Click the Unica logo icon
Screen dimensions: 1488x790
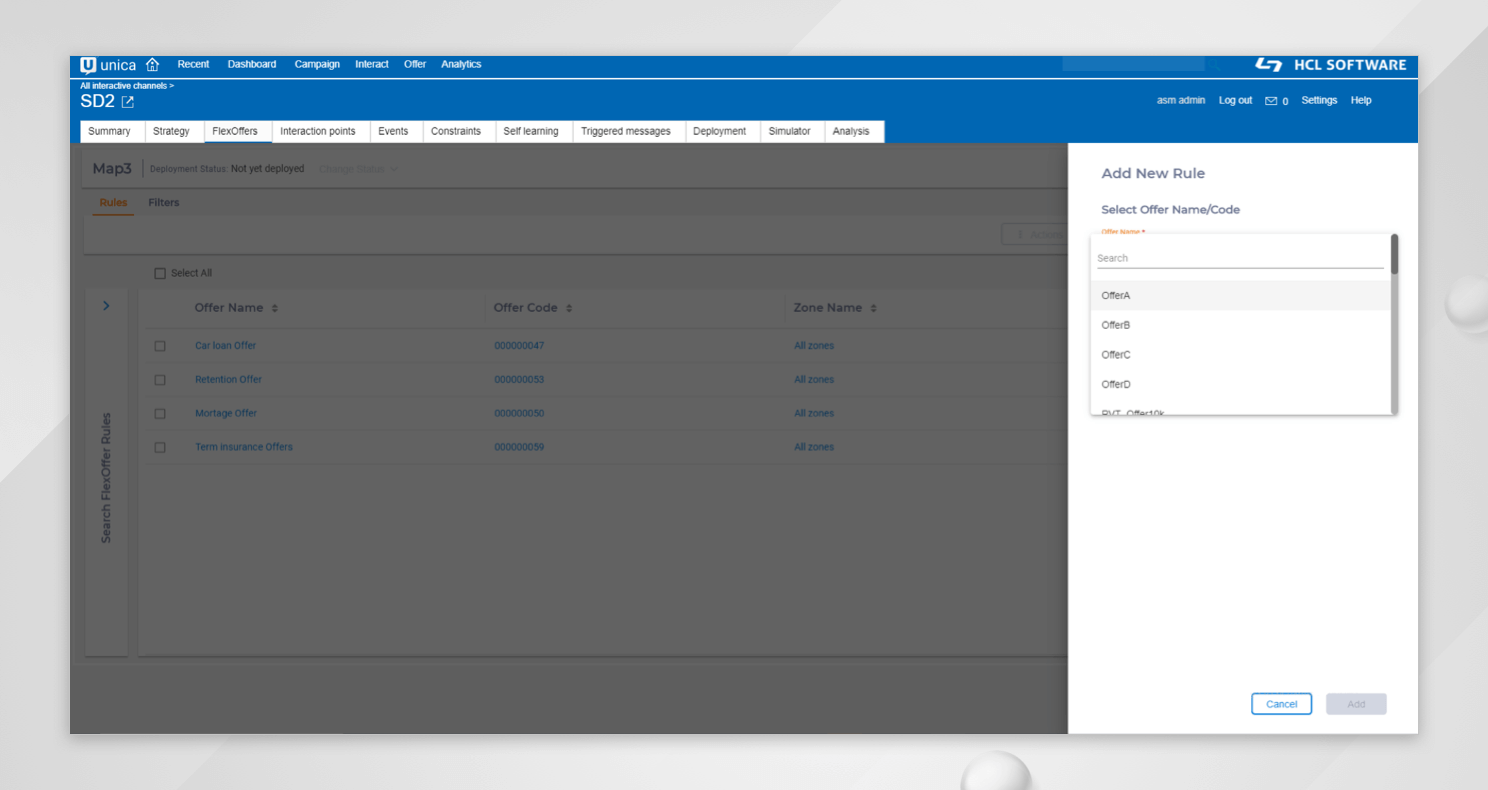(89, 65)
